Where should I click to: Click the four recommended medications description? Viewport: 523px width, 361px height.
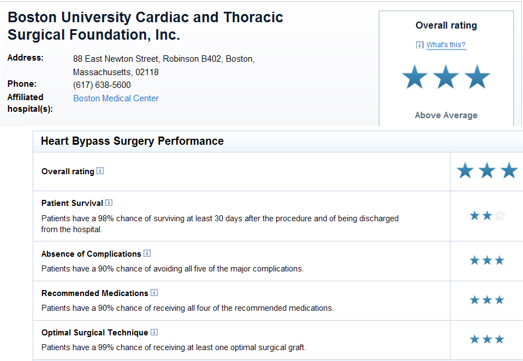(187, 308)
